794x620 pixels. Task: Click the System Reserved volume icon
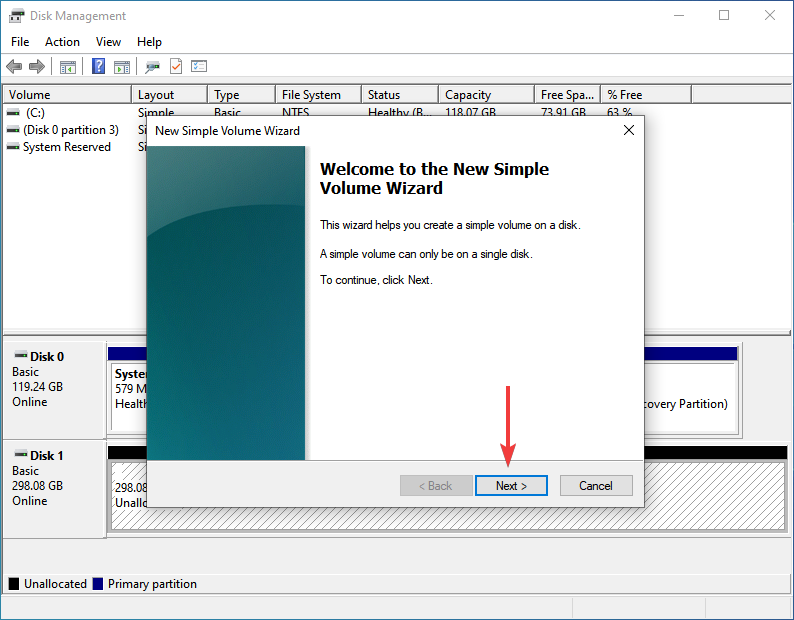point(13,147)
